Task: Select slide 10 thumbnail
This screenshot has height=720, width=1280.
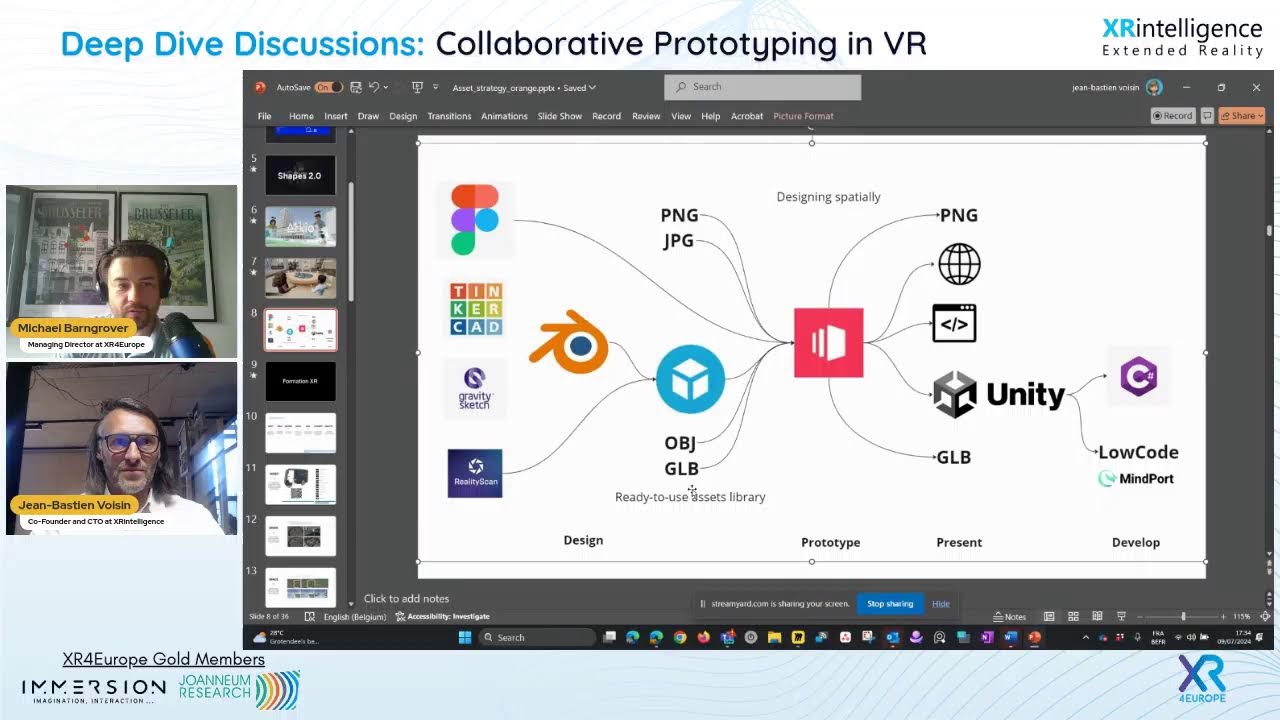Action: [x=300, y=433]
